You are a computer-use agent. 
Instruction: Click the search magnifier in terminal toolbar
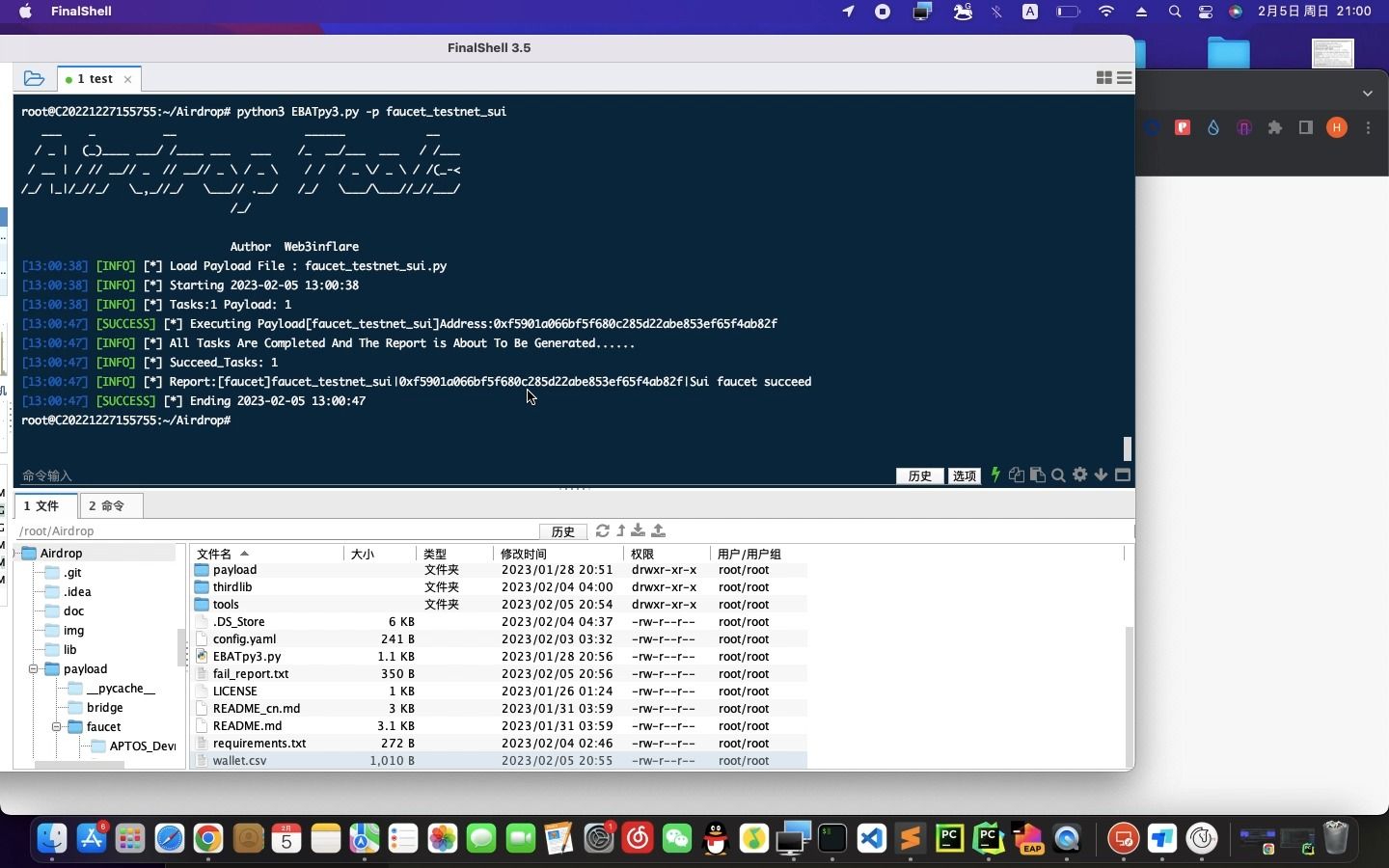click(1058, 475)
